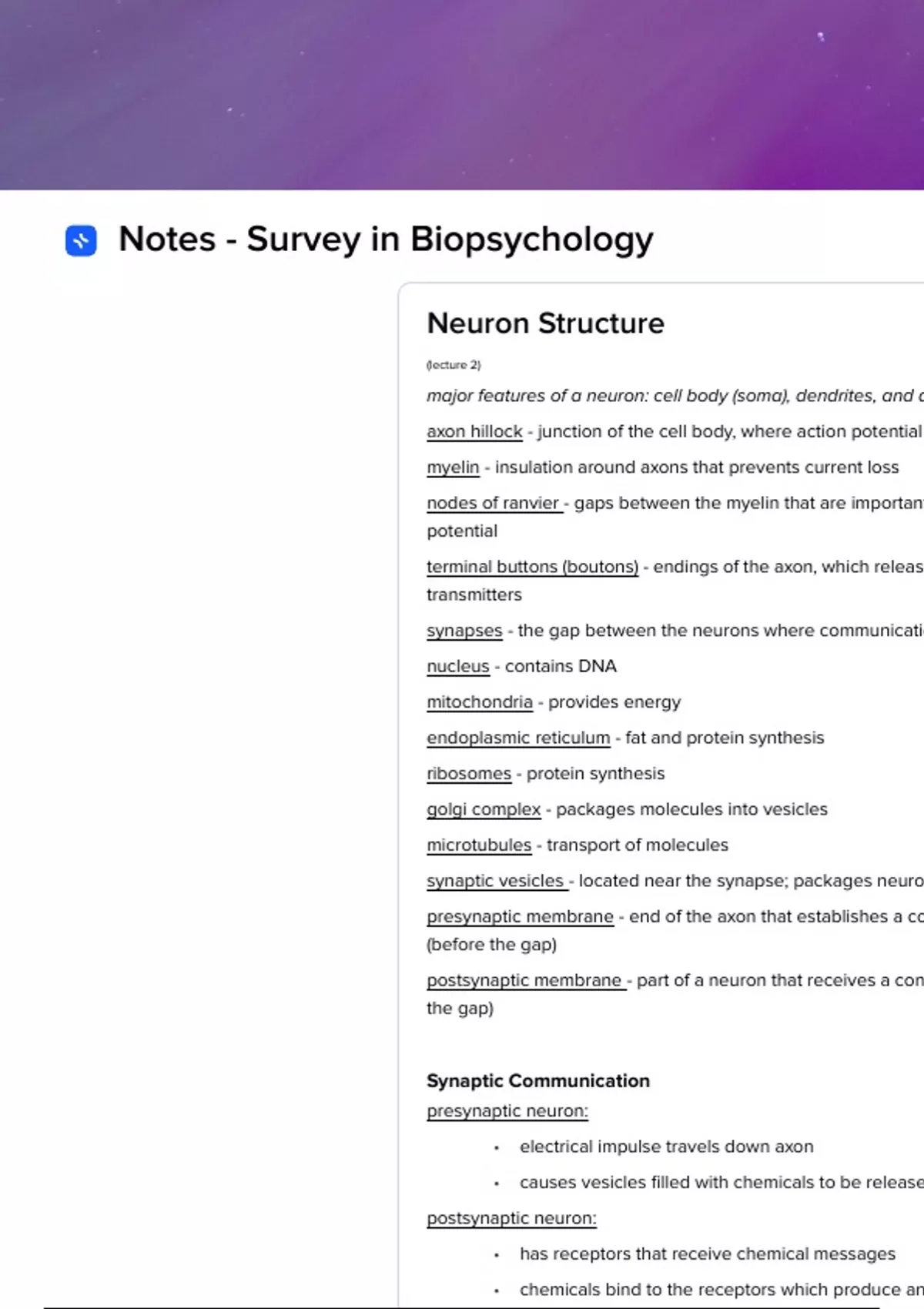Click the "Notes - Survey in Biopsychology" page title
This screenshot has height=1309, width=924.
pos(386,239)
